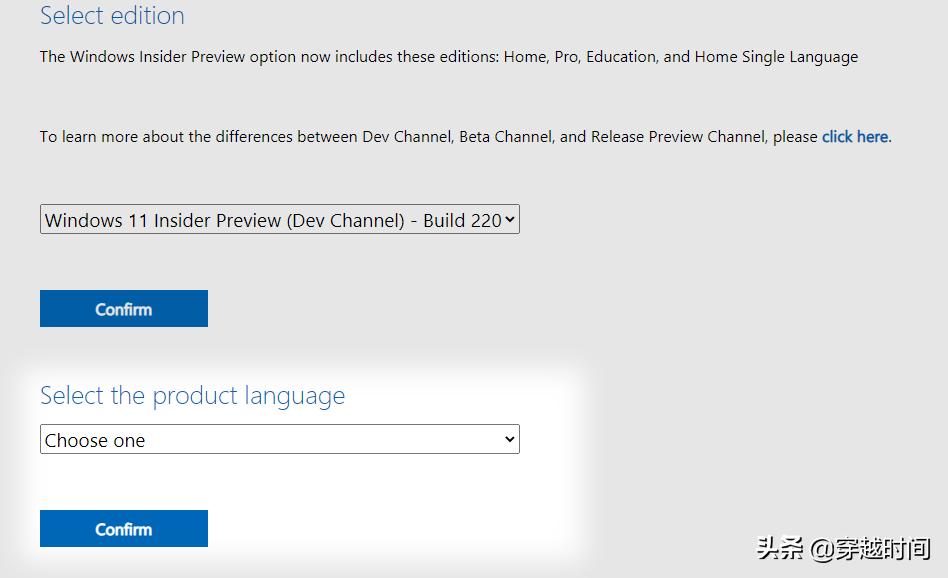Screen dimensions: 948x578
Task: Click the arrow on the product language box
Action: [510, 439]
